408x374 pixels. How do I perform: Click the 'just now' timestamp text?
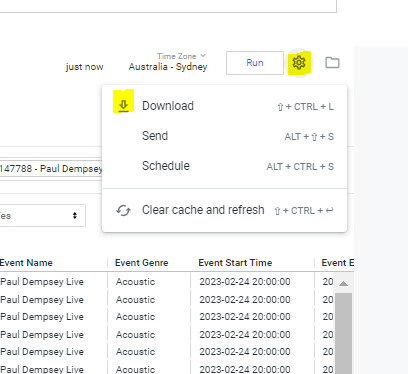(x=85, y=67)
